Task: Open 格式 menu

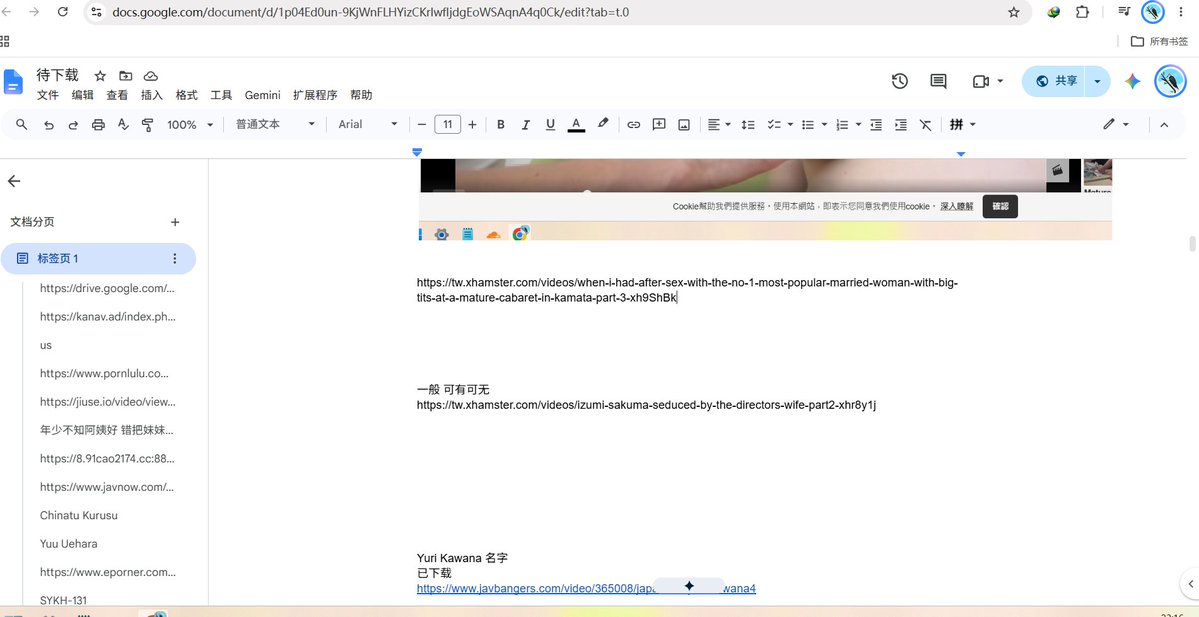Action: 187,96
